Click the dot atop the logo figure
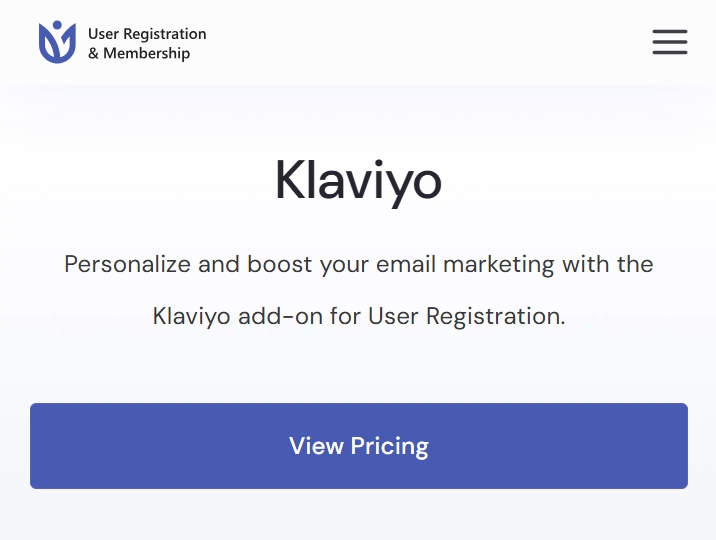The width and height of the screenshot is (716, 540). coord(57,25)
